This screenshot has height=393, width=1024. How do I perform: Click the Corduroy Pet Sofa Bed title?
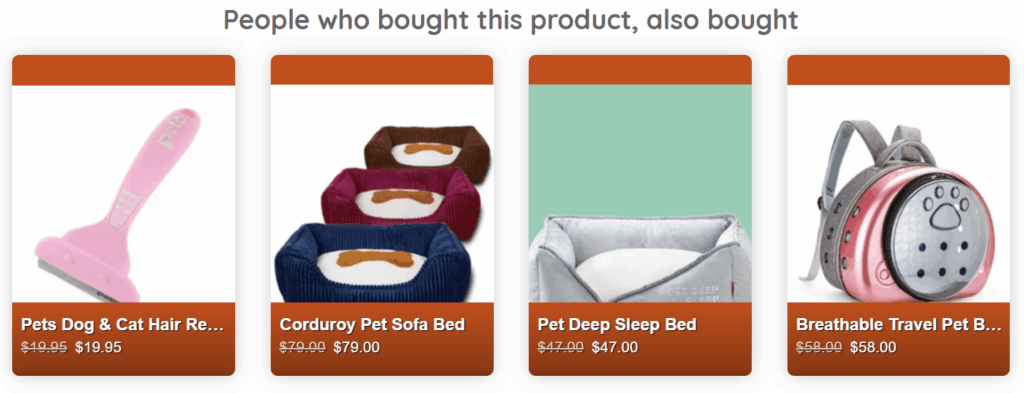tap(372, 324)
